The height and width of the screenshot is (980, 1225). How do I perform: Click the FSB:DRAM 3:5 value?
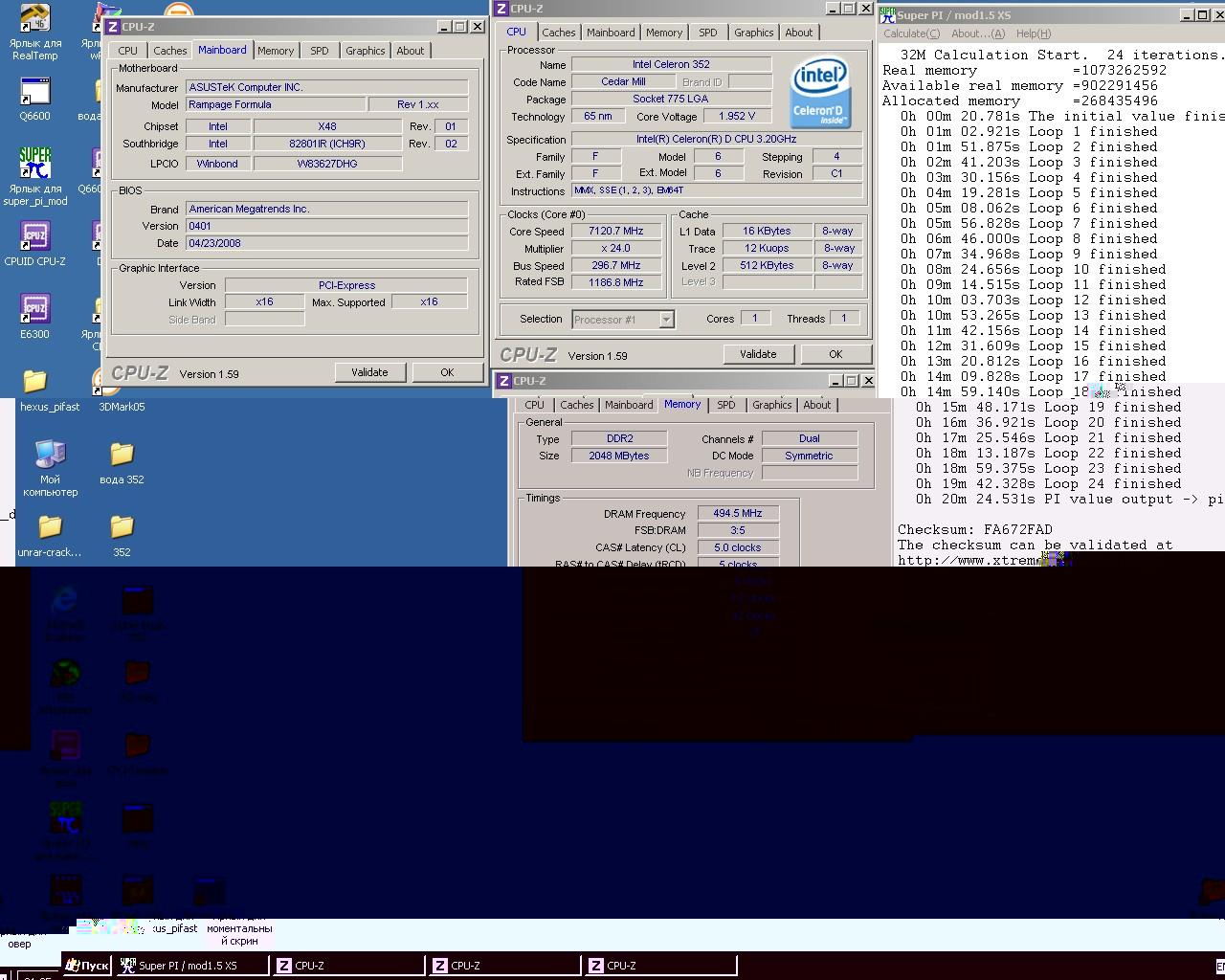pyautogui.click(x=738, y=530)
